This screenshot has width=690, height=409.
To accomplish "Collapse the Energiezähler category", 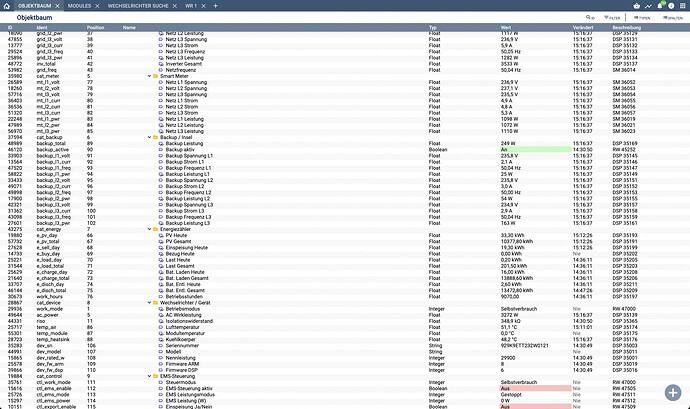I will [149, 229].
